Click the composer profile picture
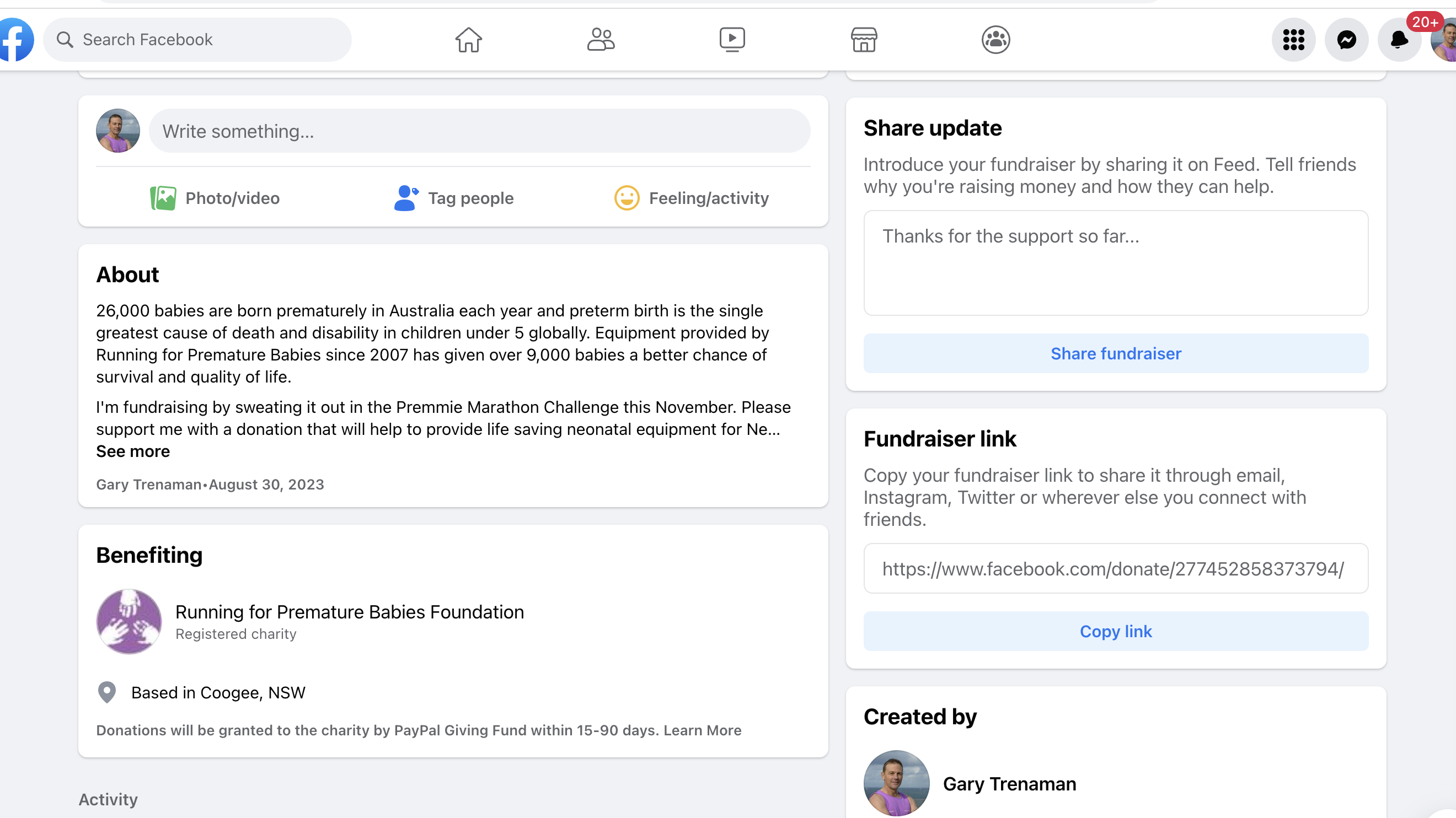This screenshot has width=1456, height=818. coord(117,131)
